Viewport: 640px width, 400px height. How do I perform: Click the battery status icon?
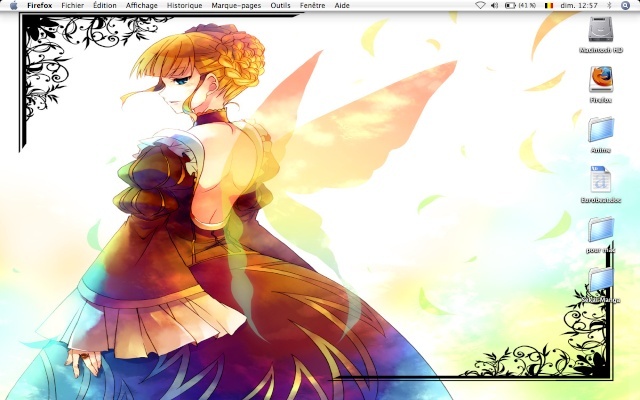(510, 5)
